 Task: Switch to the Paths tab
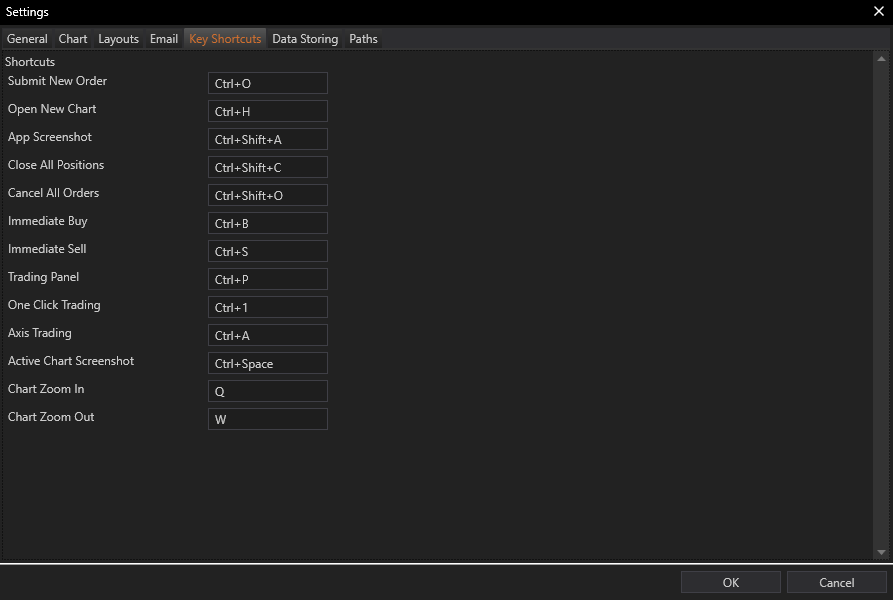(x=363, y=39)
